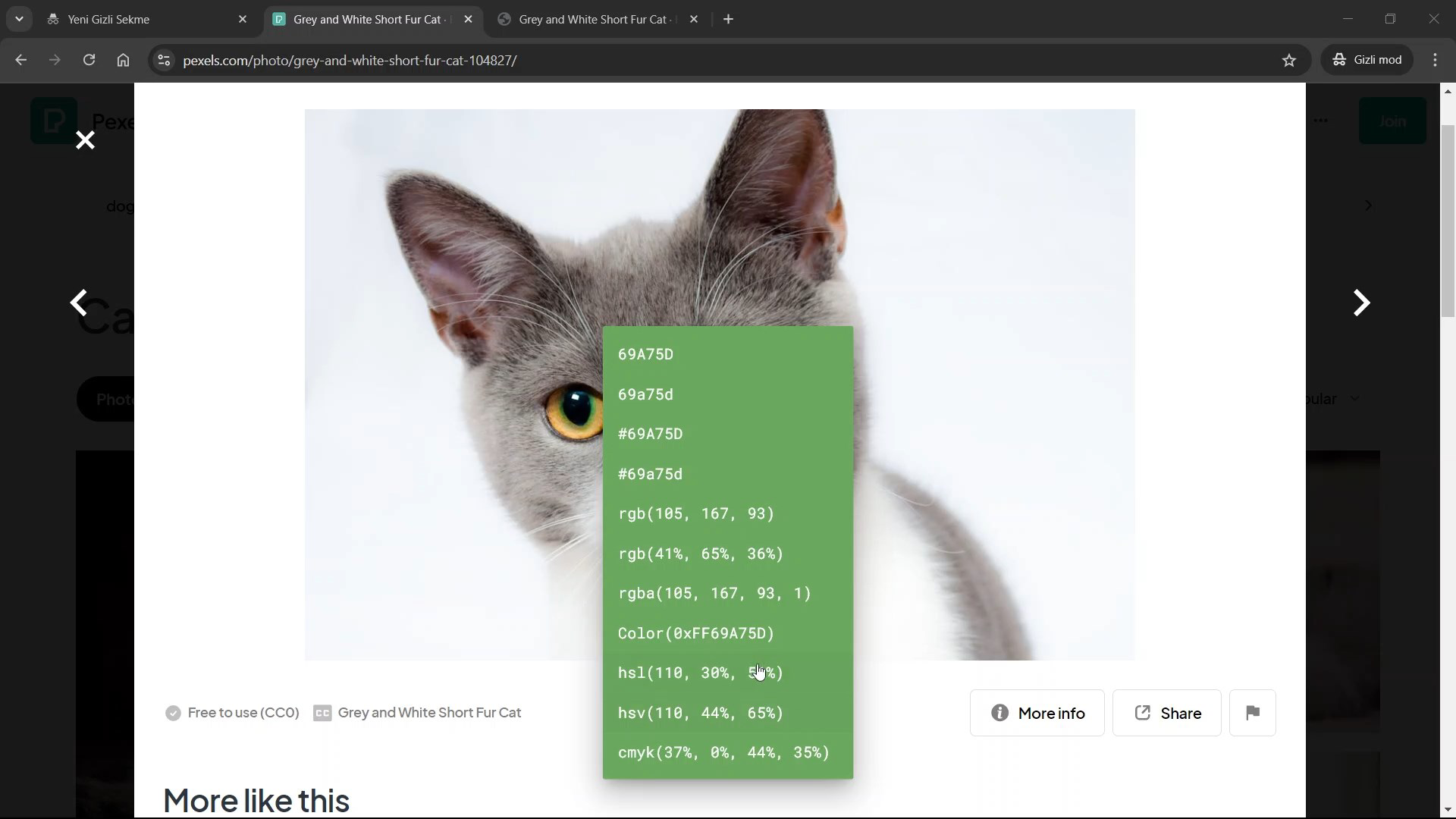Go to previous photo arrow

[79, 303]
